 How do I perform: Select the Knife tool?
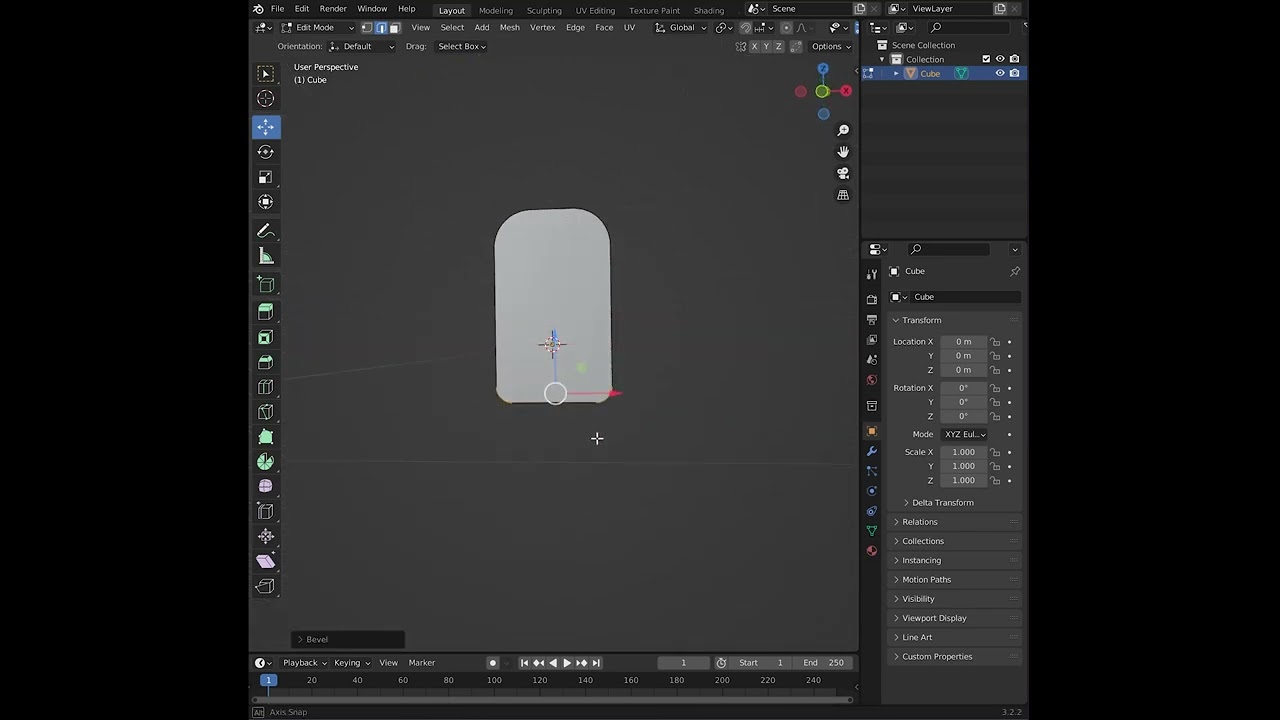[266, 412]
